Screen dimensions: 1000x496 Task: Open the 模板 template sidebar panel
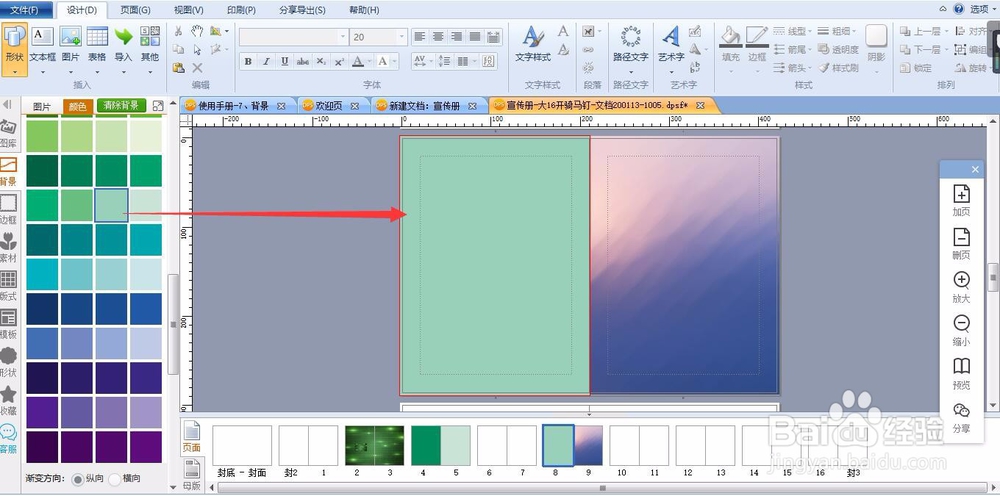coord(8,325)
